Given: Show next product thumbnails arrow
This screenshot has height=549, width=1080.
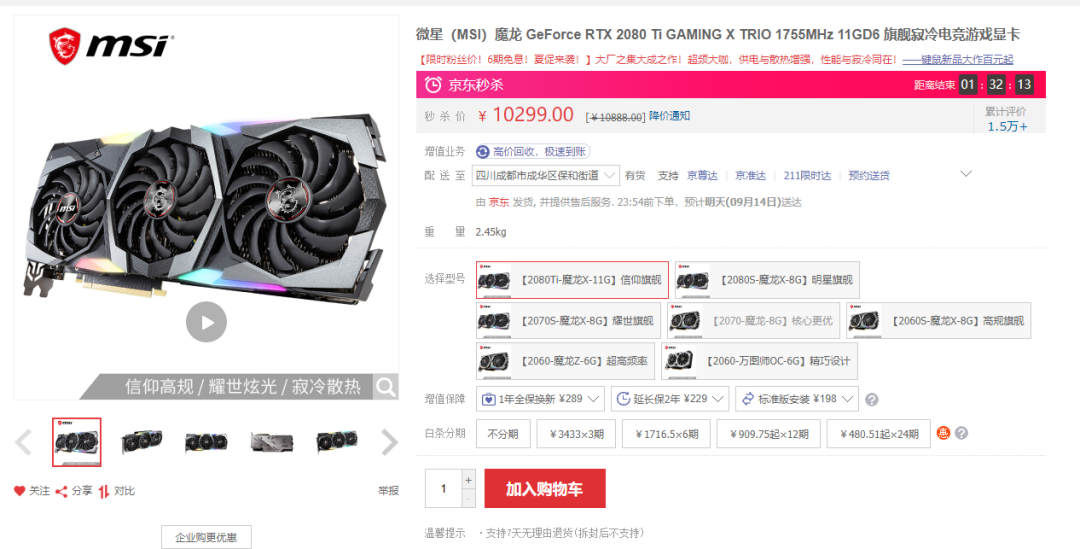Looking at the screenshot, I should (x=389, y=442).
